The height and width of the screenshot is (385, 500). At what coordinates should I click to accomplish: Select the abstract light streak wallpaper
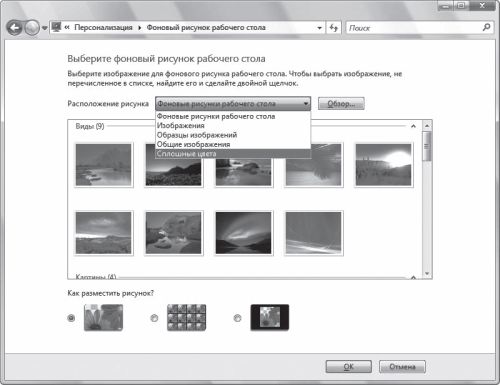pos(314,233)
